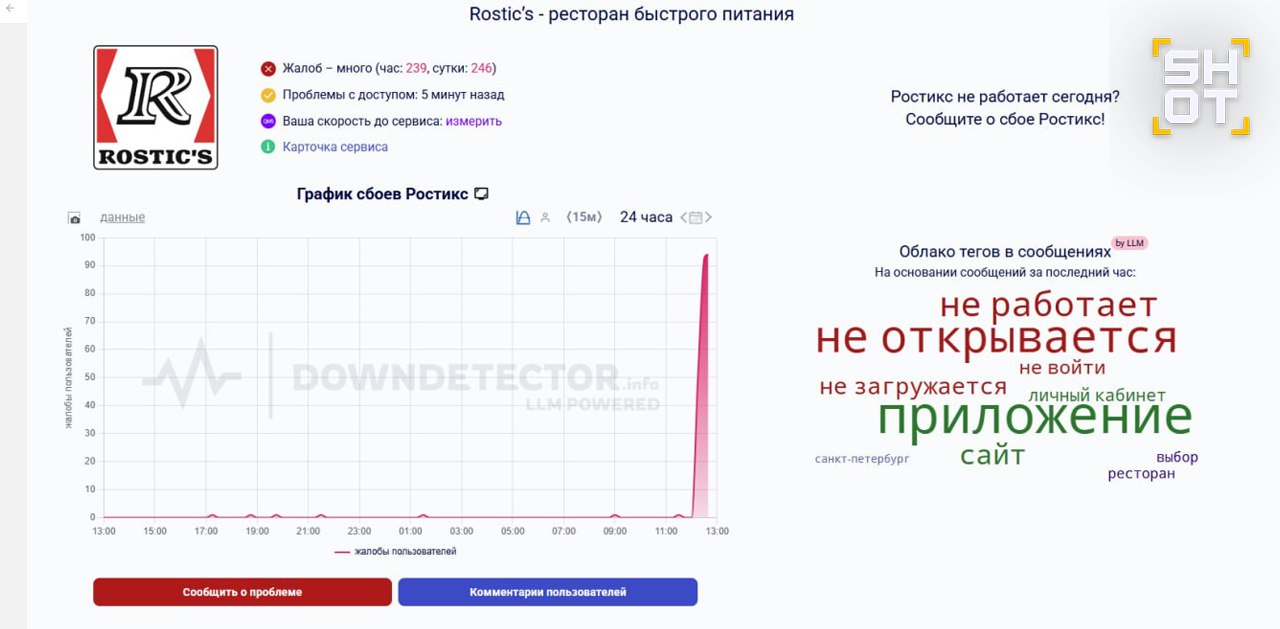1280x629 pixels.
Task: Click the back arrow at top-left corner
Action: pos(10,8)
